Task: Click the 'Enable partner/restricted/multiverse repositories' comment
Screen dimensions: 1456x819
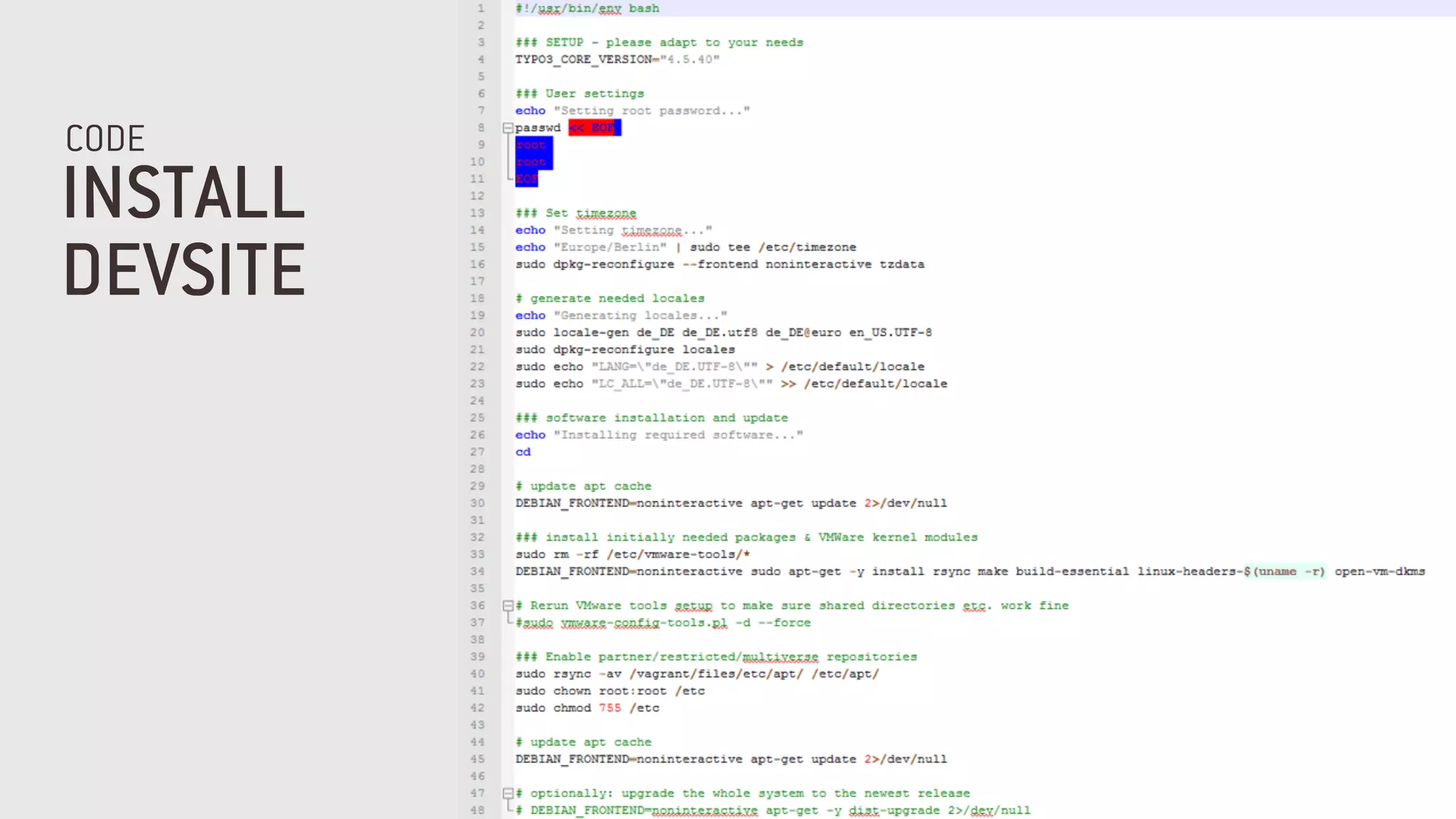Action: pyautogui.click(x=716, y=657)
